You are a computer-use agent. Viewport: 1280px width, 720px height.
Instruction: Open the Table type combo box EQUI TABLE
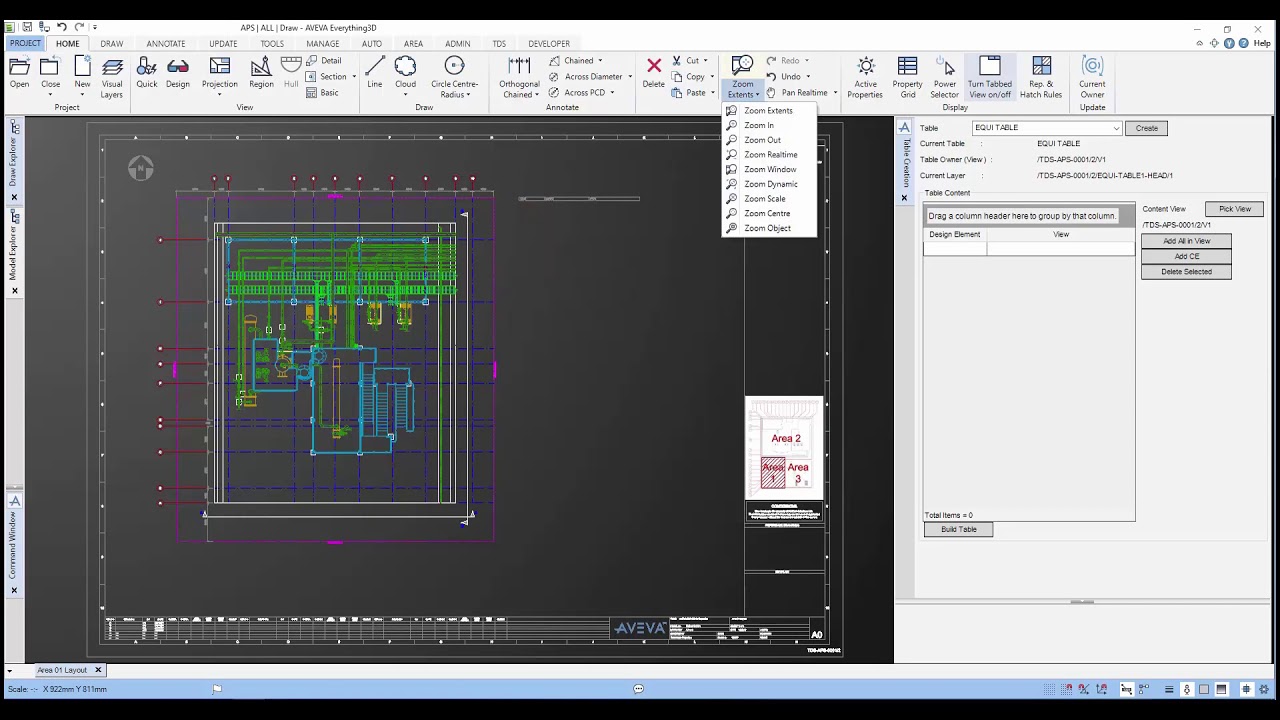(1047, 128)
